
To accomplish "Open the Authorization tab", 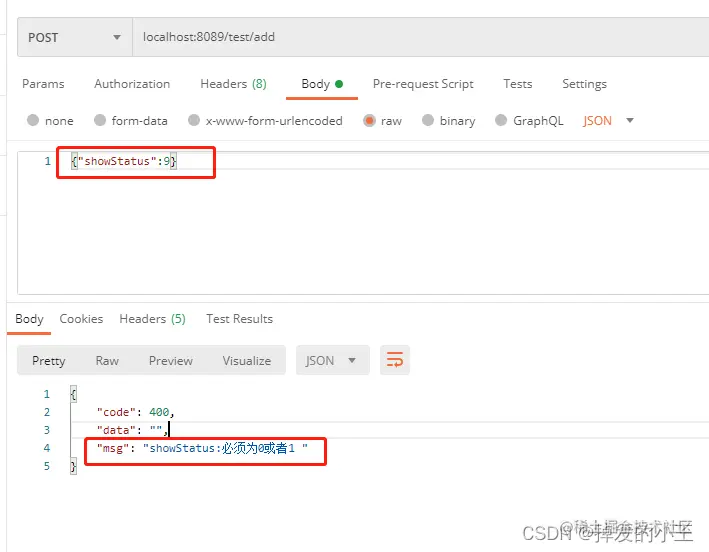I will click(132, 84).
